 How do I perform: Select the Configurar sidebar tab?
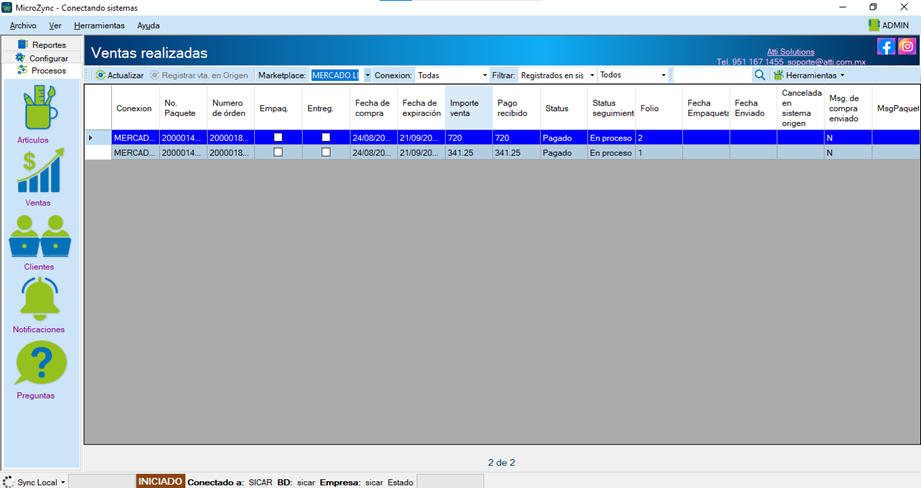42,58
